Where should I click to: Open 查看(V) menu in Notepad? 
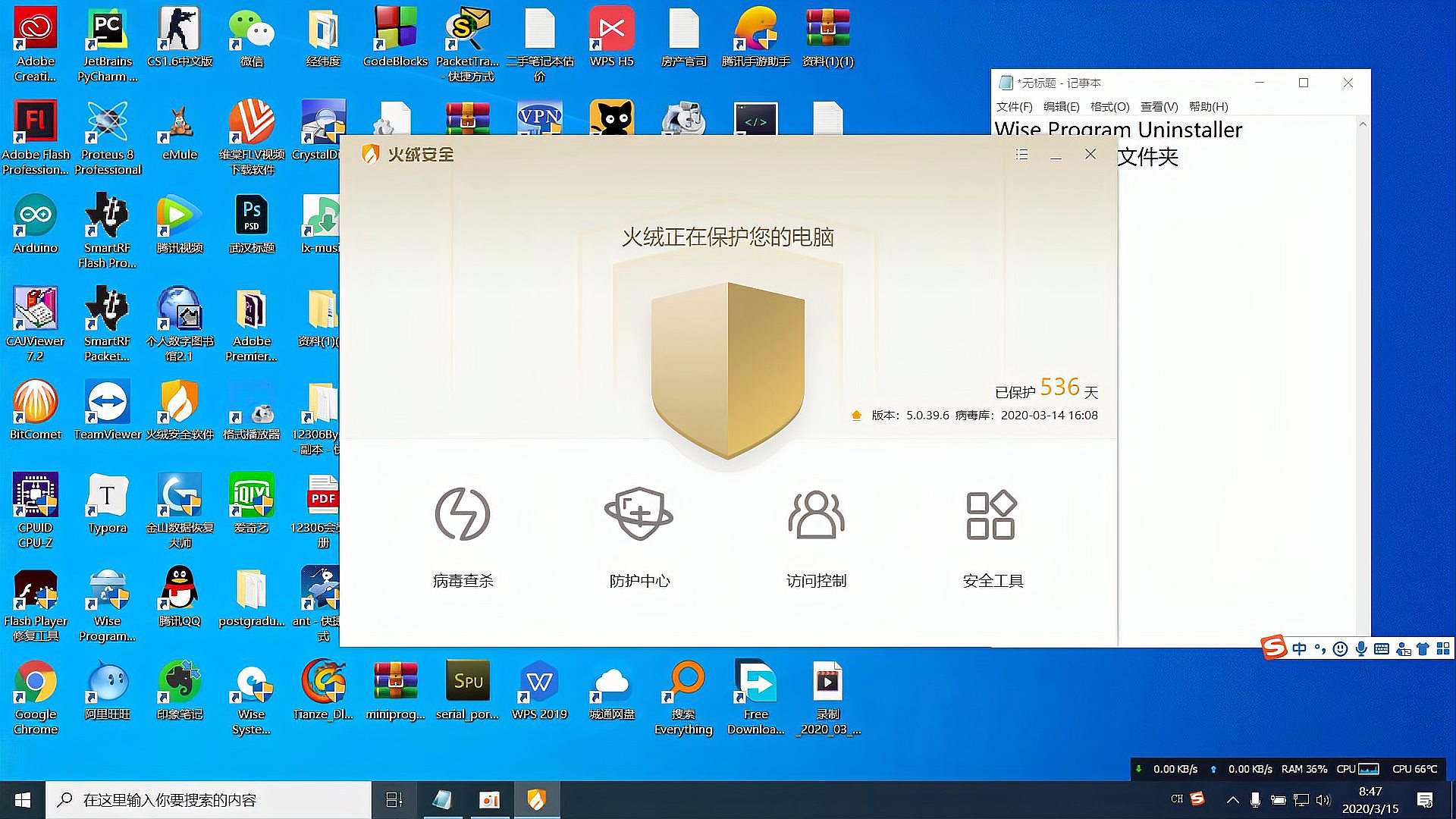pos(1159,107)
